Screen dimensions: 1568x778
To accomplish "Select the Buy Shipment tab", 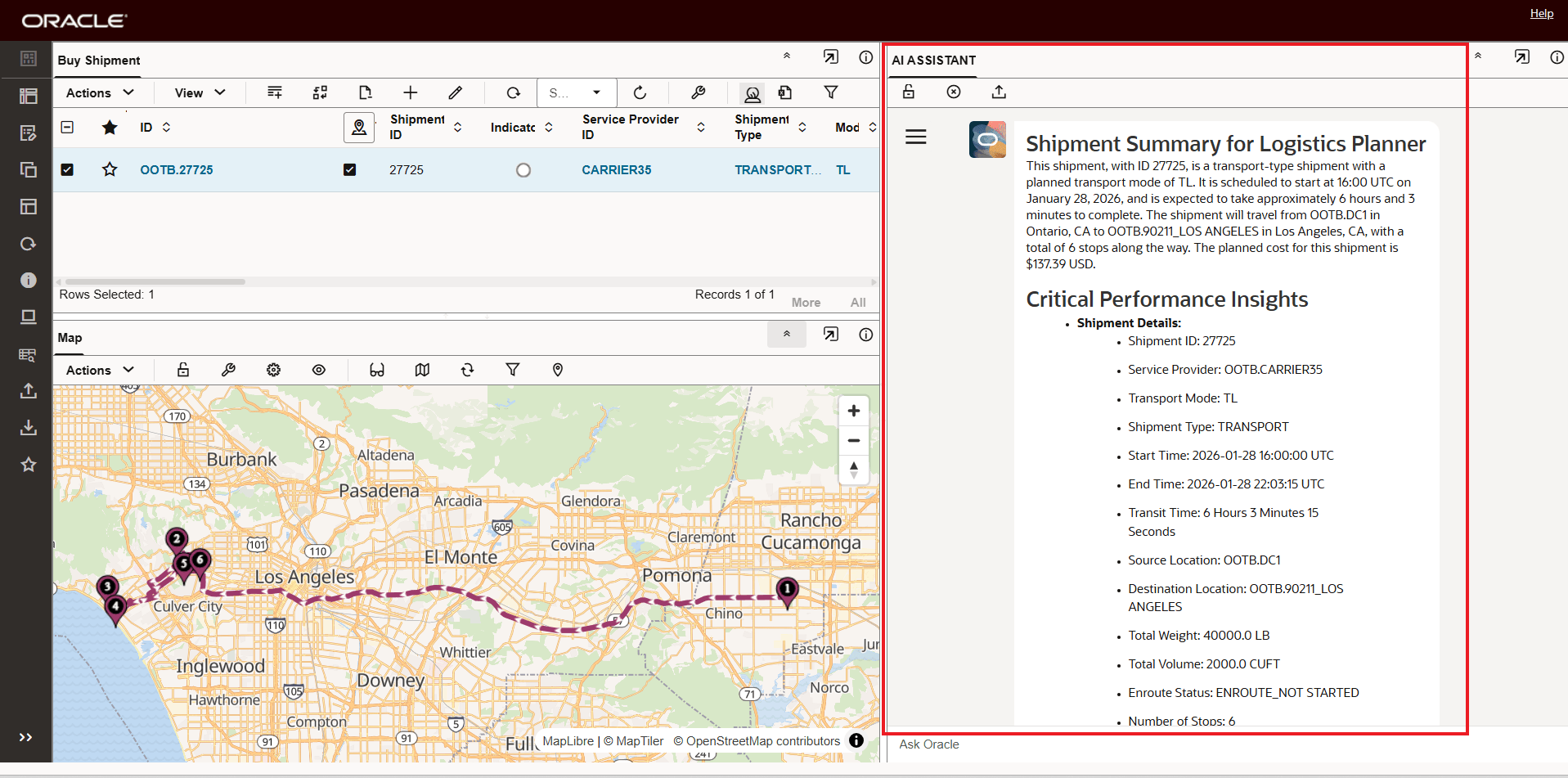I will (99, 61).
